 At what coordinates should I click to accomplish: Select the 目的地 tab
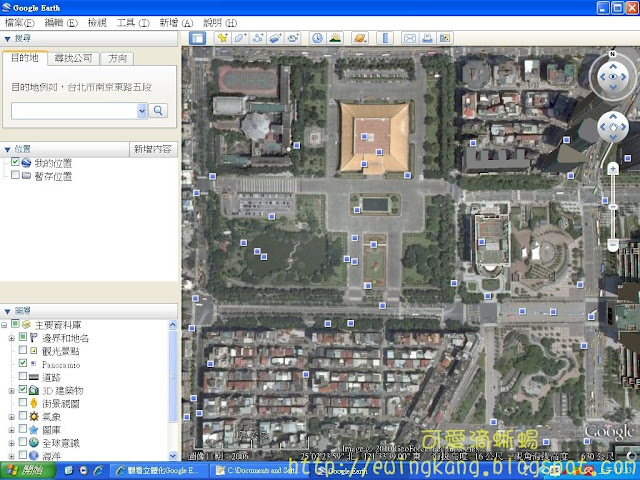[24, 58]
